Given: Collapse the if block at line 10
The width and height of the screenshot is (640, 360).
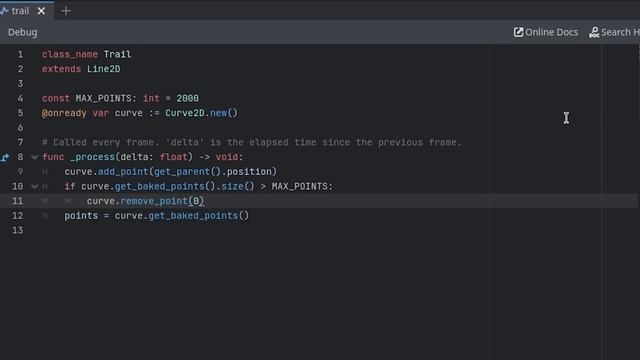Looking at the screenshot, I should pos(35,187).
